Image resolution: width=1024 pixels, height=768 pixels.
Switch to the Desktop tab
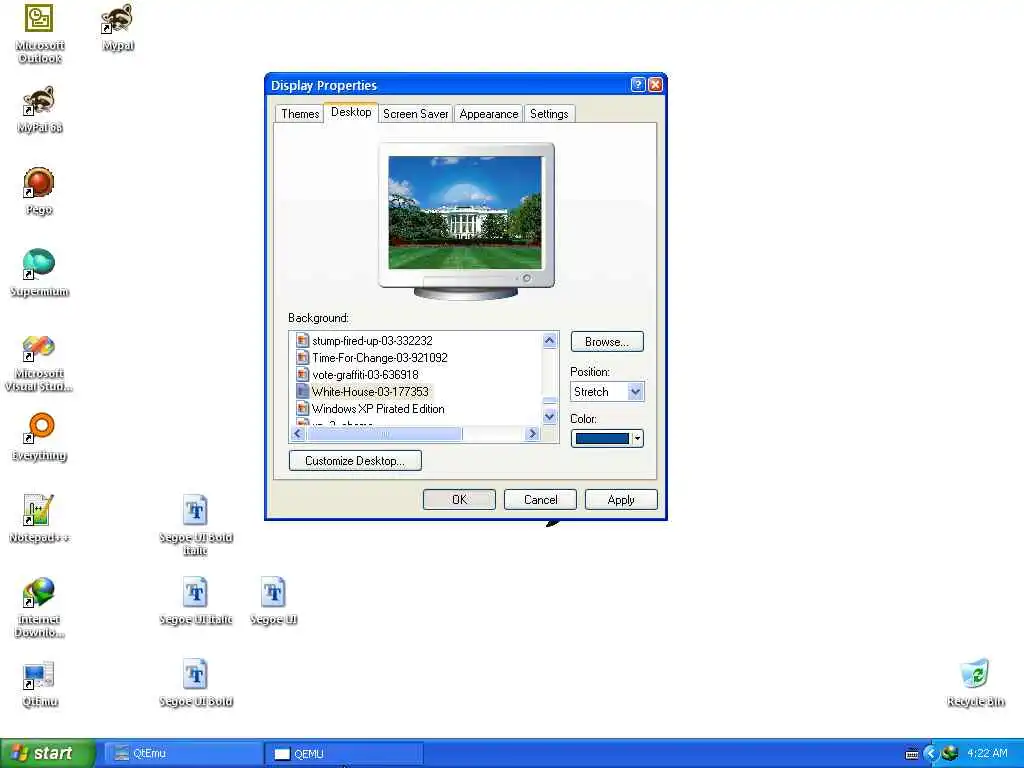click(x=351, y=112)
